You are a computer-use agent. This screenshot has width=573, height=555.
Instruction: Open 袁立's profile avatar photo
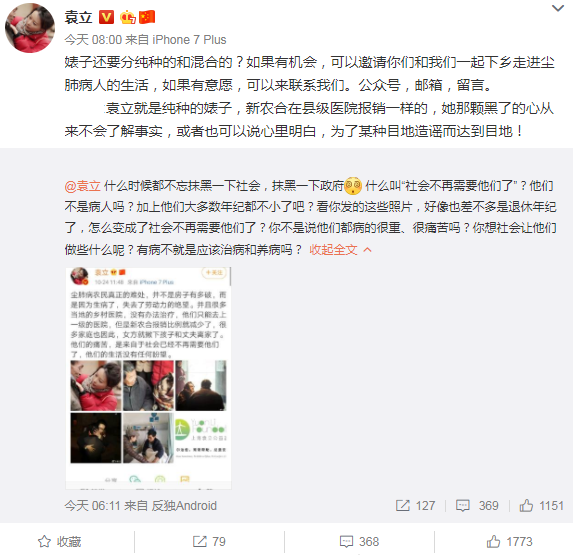30,28
